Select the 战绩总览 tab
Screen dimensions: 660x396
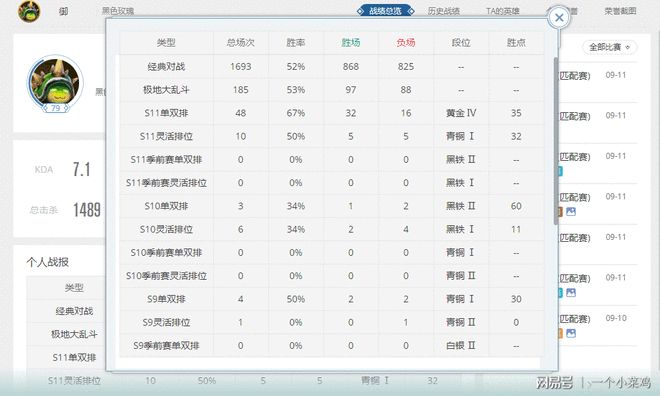(x=385, y=11)
